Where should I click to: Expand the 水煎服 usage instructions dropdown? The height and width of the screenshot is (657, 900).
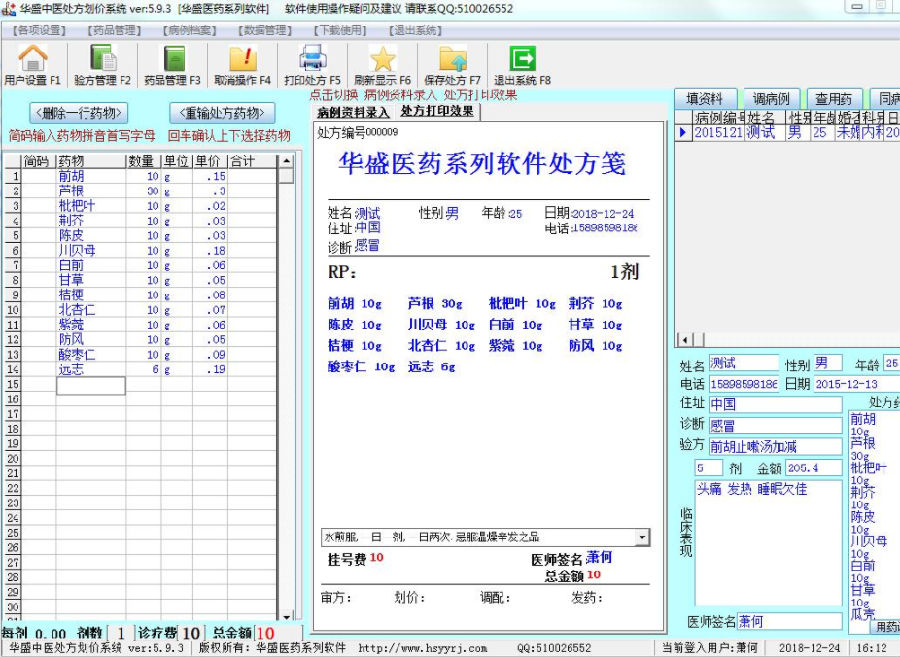click(x=641, y=538)
